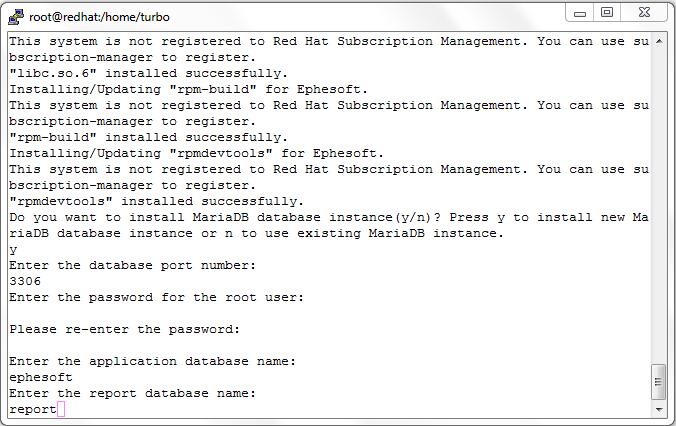676x426 pixels.
Task: Click the Enter the application database name prompt
Action: point(153,361)
